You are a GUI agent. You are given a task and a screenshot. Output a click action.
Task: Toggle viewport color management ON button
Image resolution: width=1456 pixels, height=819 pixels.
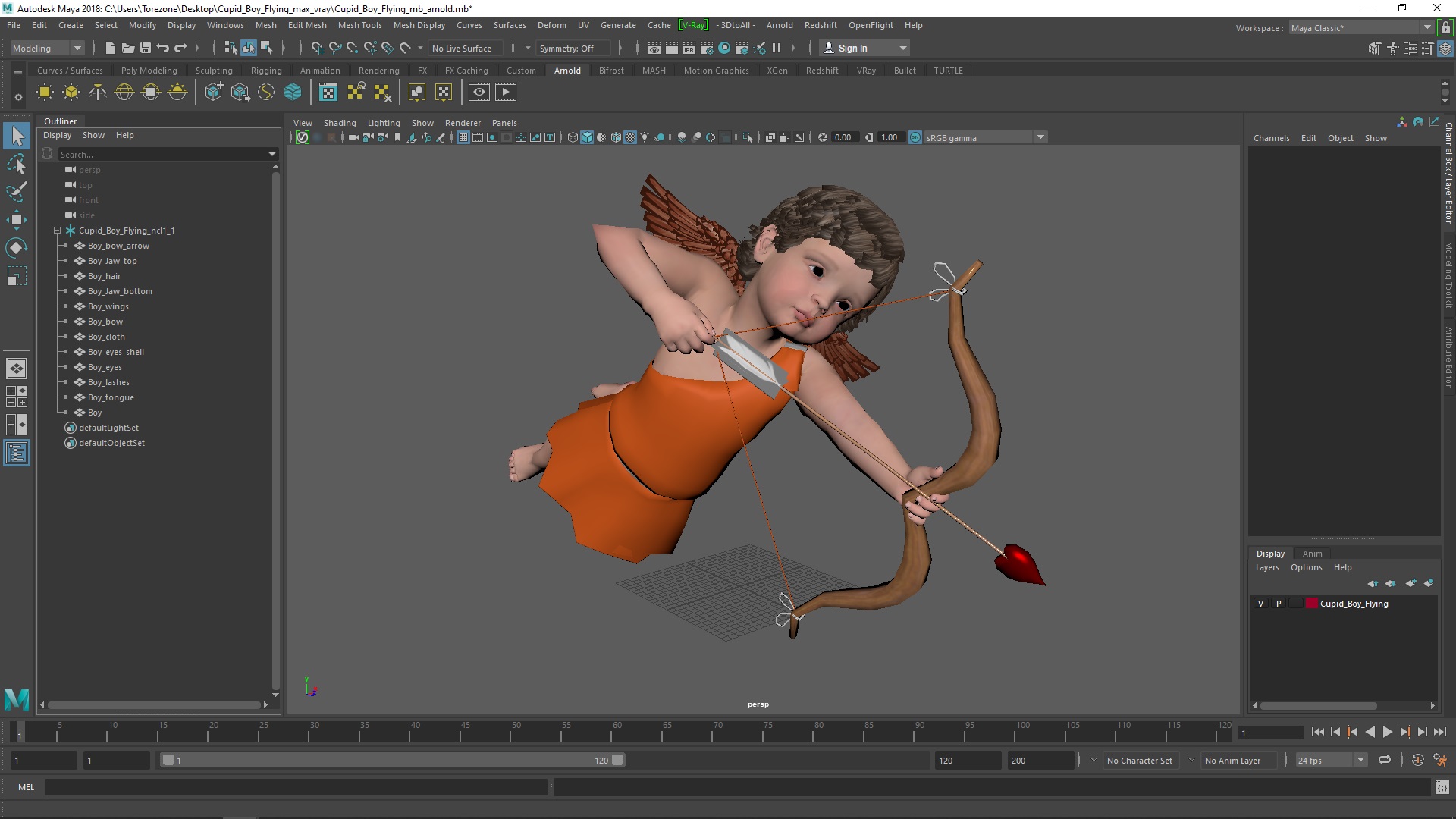[915, 137]
